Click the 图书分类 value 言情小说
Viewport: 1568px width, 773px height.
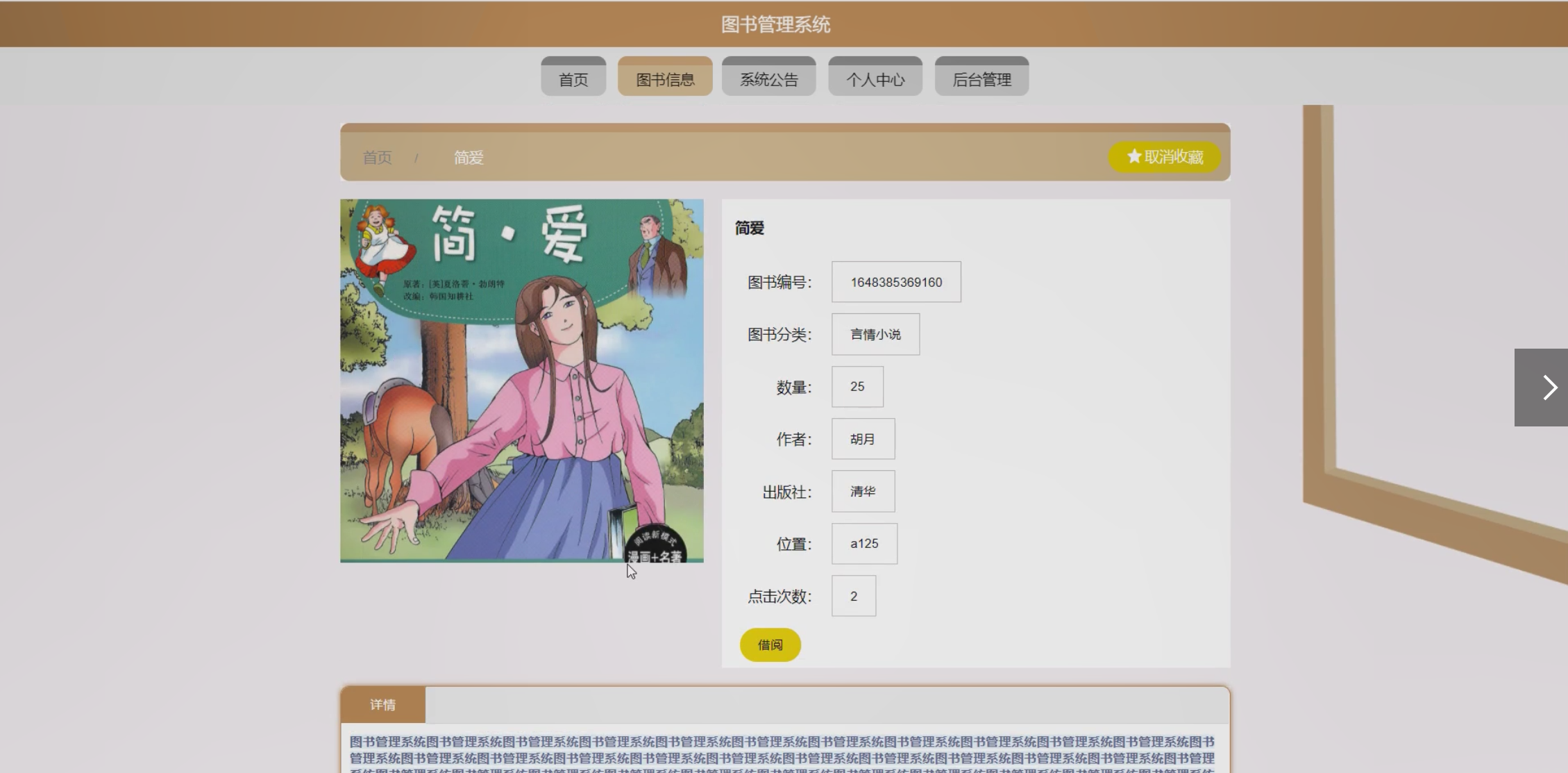pos(876,334)
